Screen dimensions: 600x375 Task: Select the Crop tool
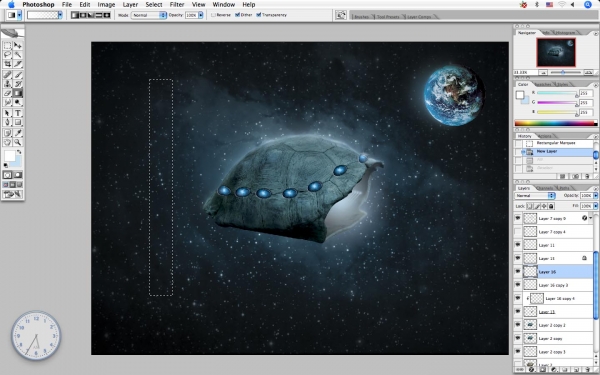click(7, 64)
